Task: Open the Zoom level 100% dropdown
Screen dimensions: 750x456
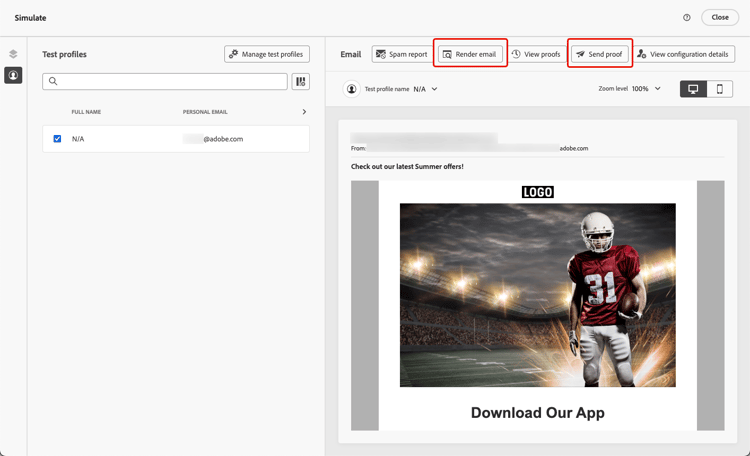Action: click(658, 89)
